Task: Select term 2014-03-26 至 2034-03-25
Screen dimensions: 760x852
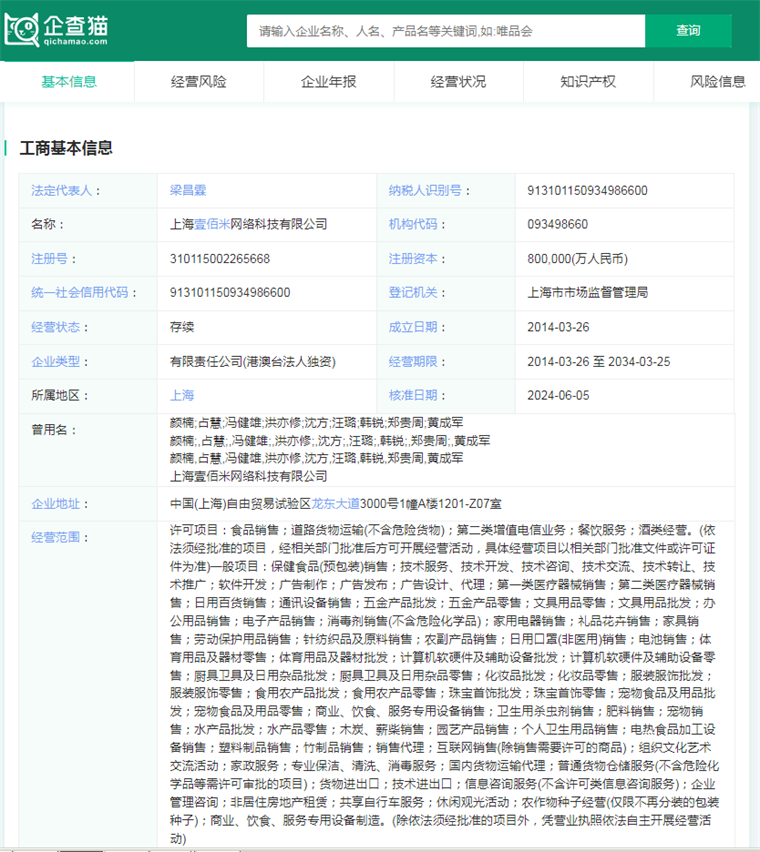Action: click(599, 361)
